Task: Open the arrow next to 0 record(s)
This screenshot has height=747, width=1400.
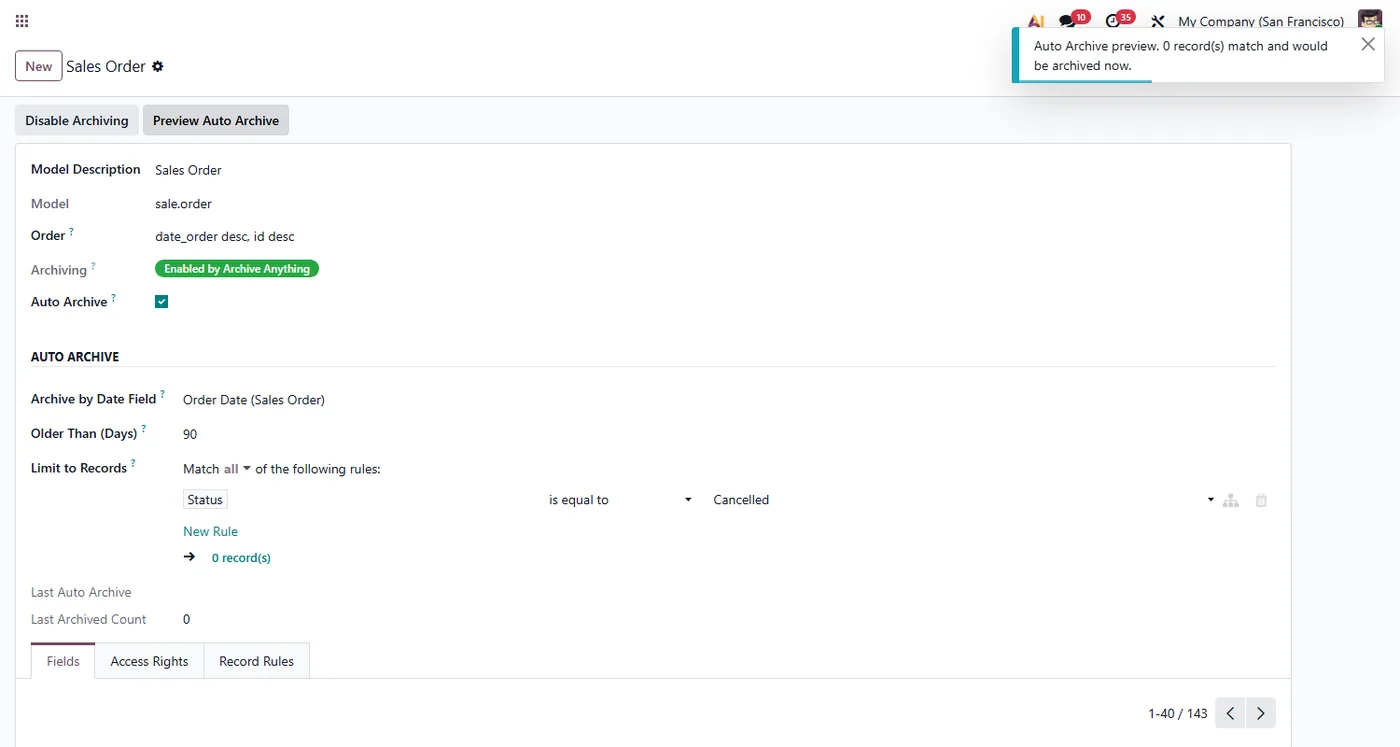Action: point(190,557)
